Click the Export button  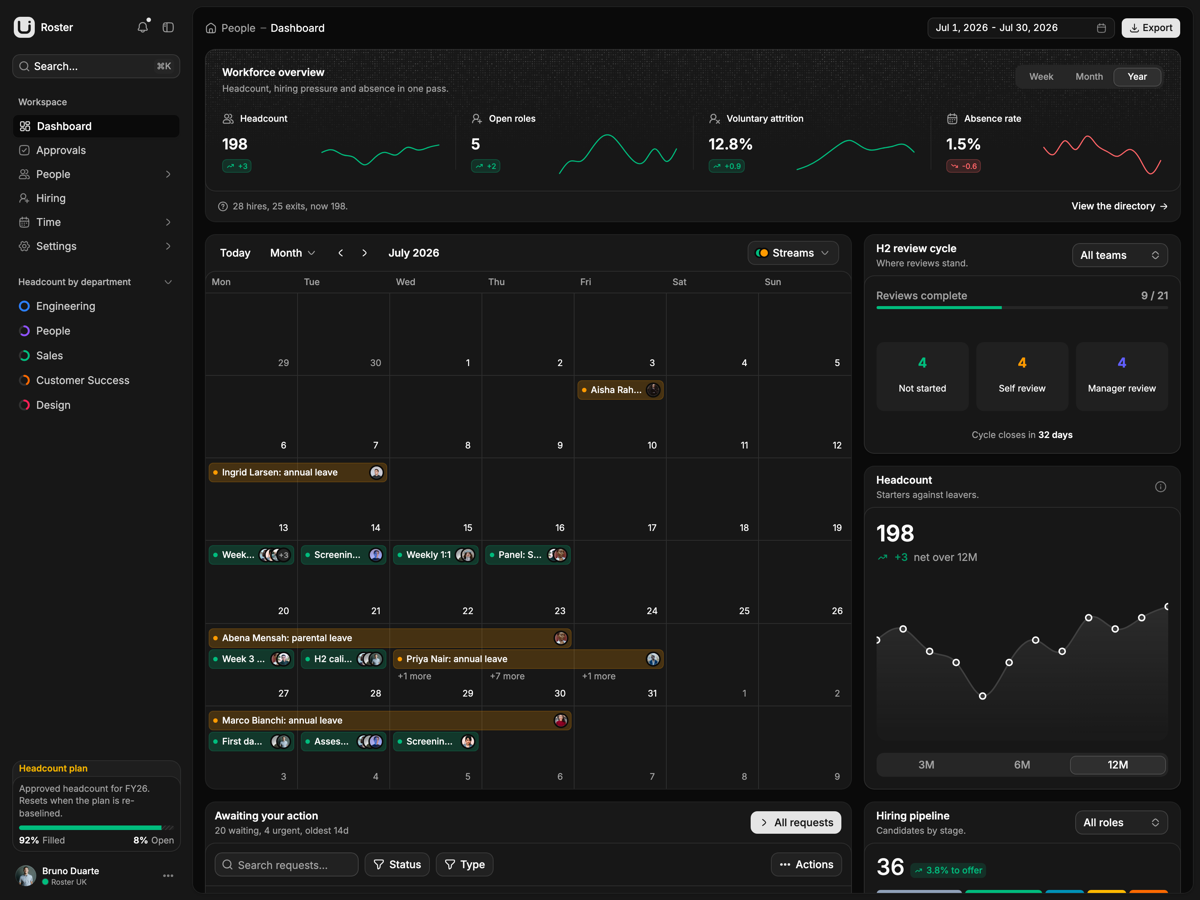(1150, 28)
